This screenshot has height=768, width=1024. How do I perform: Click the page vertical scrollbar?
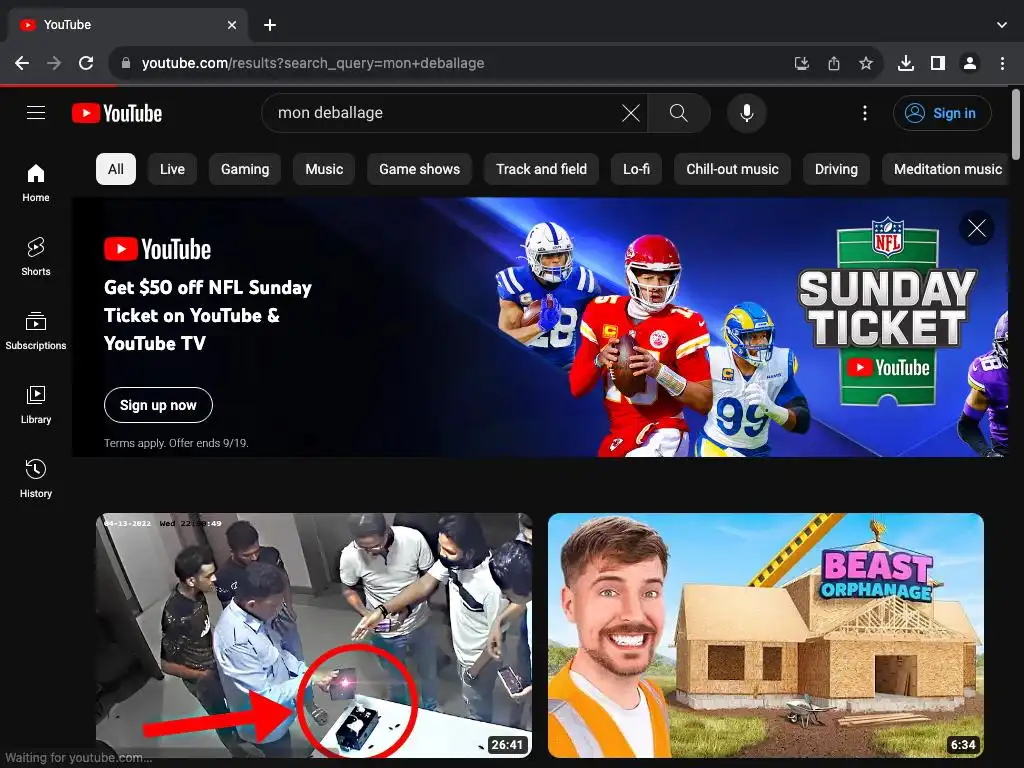1016,124
